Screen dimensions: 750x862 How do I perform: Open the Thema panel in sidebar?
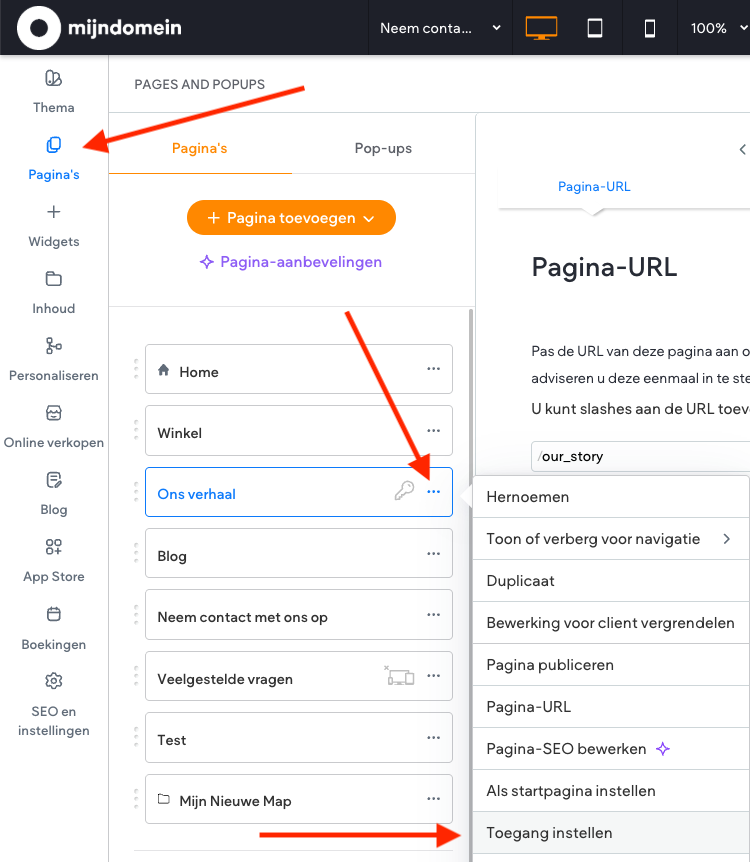tap(54, 90)
